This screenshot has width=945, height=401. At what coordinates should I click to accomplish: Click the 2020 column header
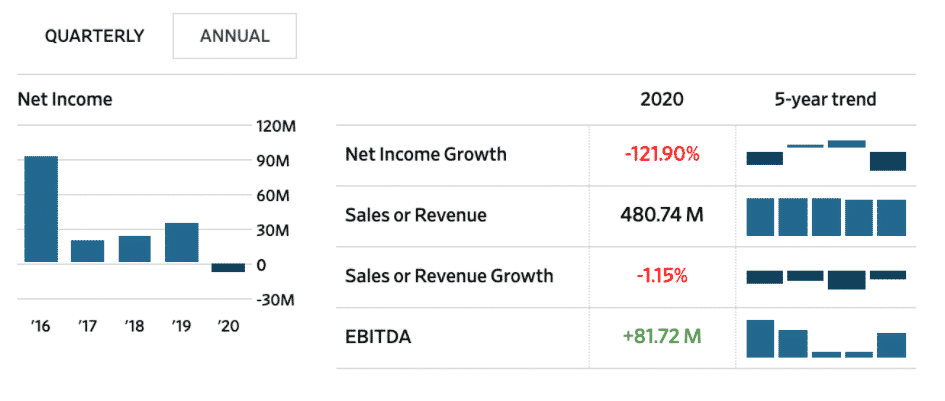pos(662,99)
